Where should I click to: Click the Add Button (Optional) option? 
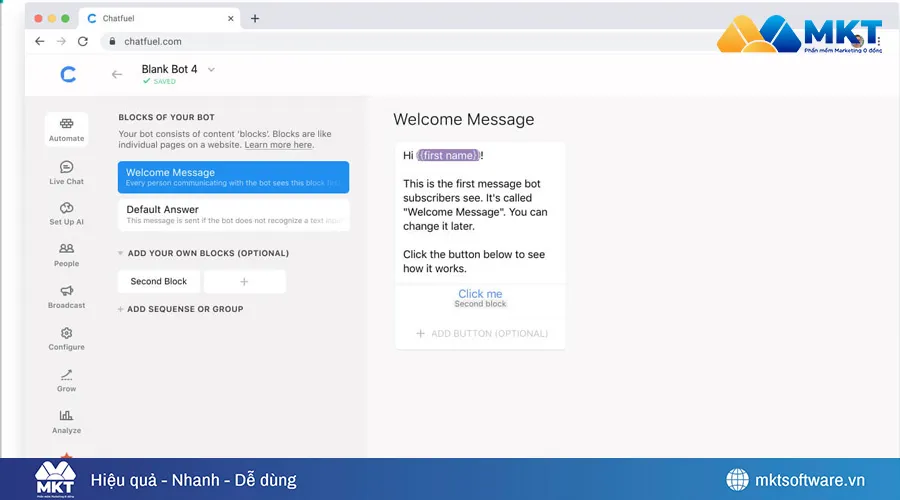pos(481,334)
